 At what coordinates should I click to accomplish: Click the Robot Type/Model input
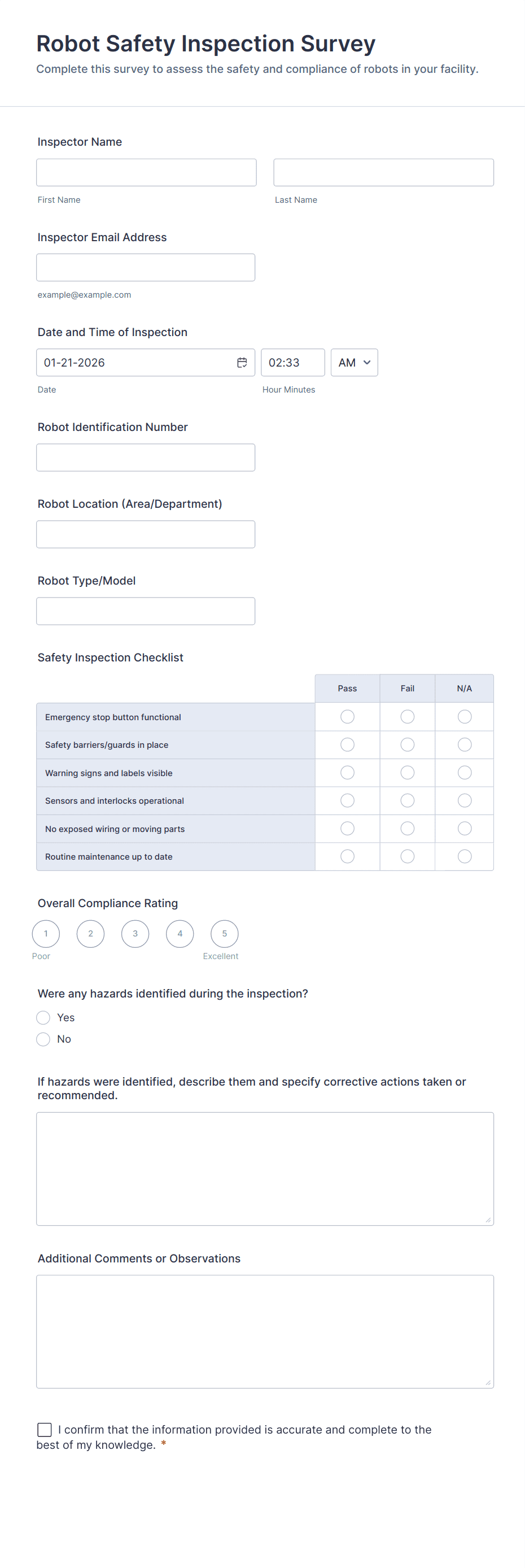coord(146,611)
